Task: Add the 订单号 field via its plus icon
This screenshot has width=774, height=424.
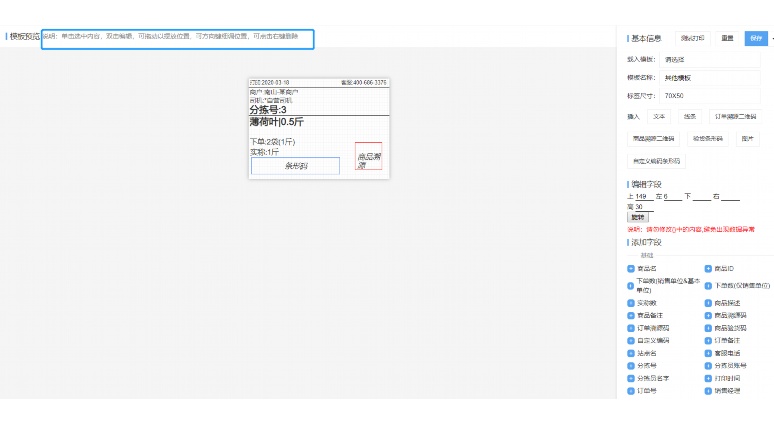Action: tap(630, 391)
